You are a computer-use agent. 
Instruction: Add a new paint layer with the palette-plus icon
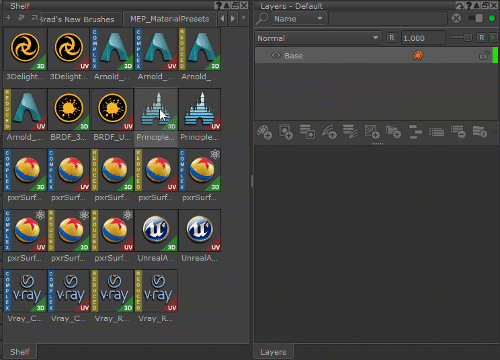coord(264,132)
